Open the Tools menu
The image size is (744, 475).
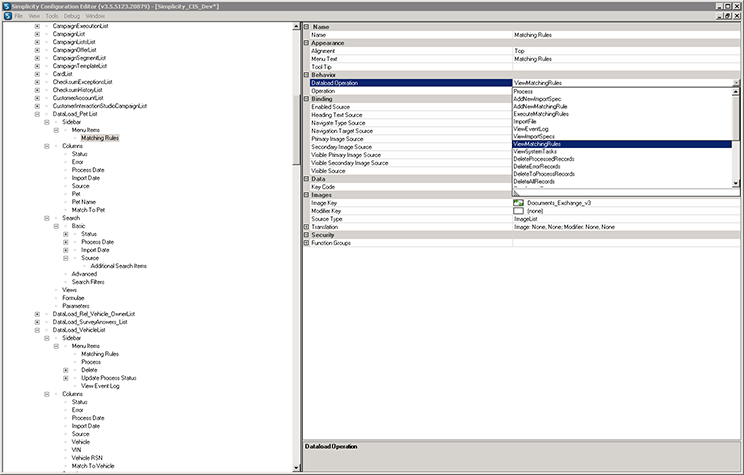pos(52,16)
